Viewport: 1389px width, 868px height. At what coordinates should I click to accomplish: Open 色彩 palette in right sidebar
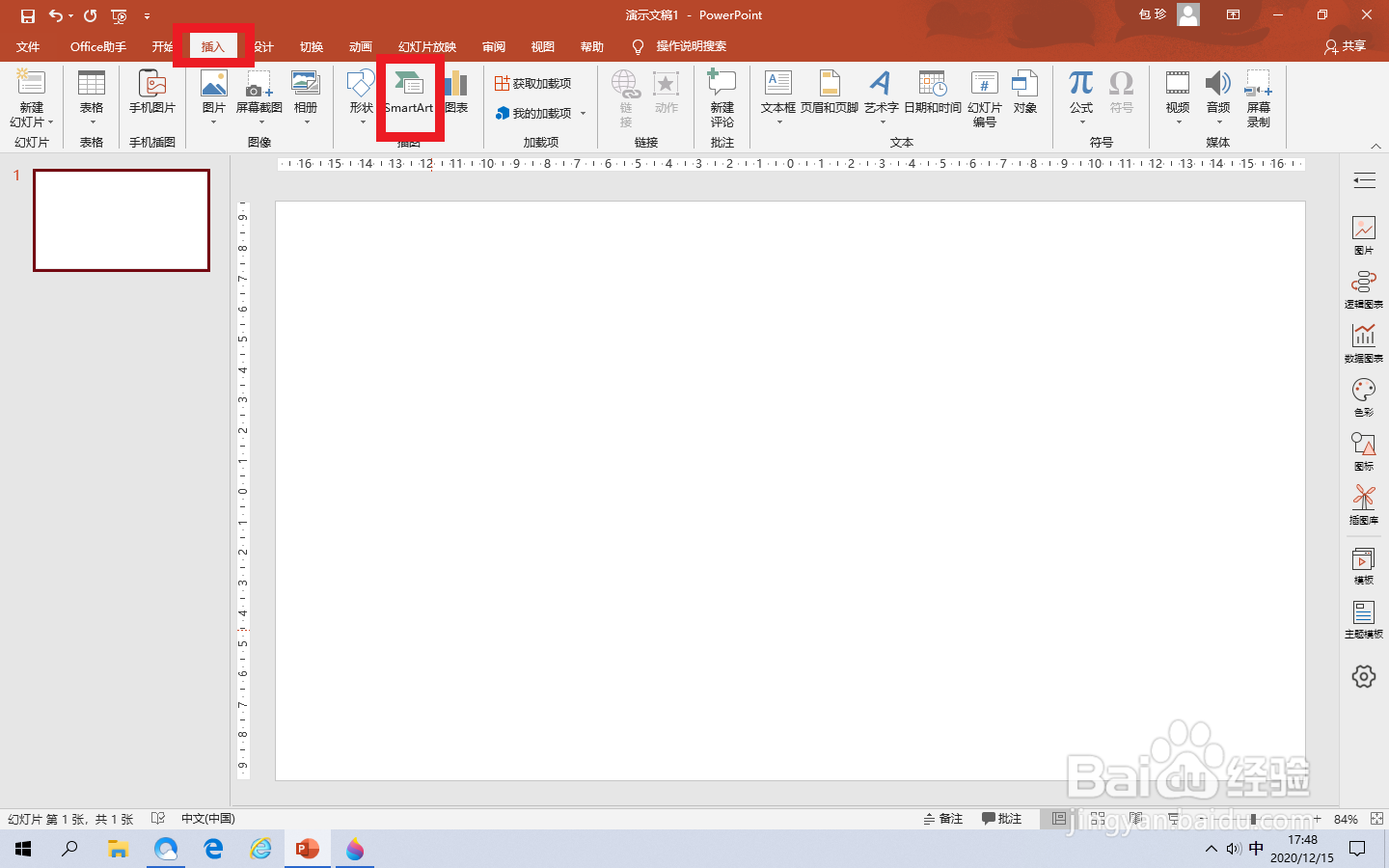coord(1364,397)
